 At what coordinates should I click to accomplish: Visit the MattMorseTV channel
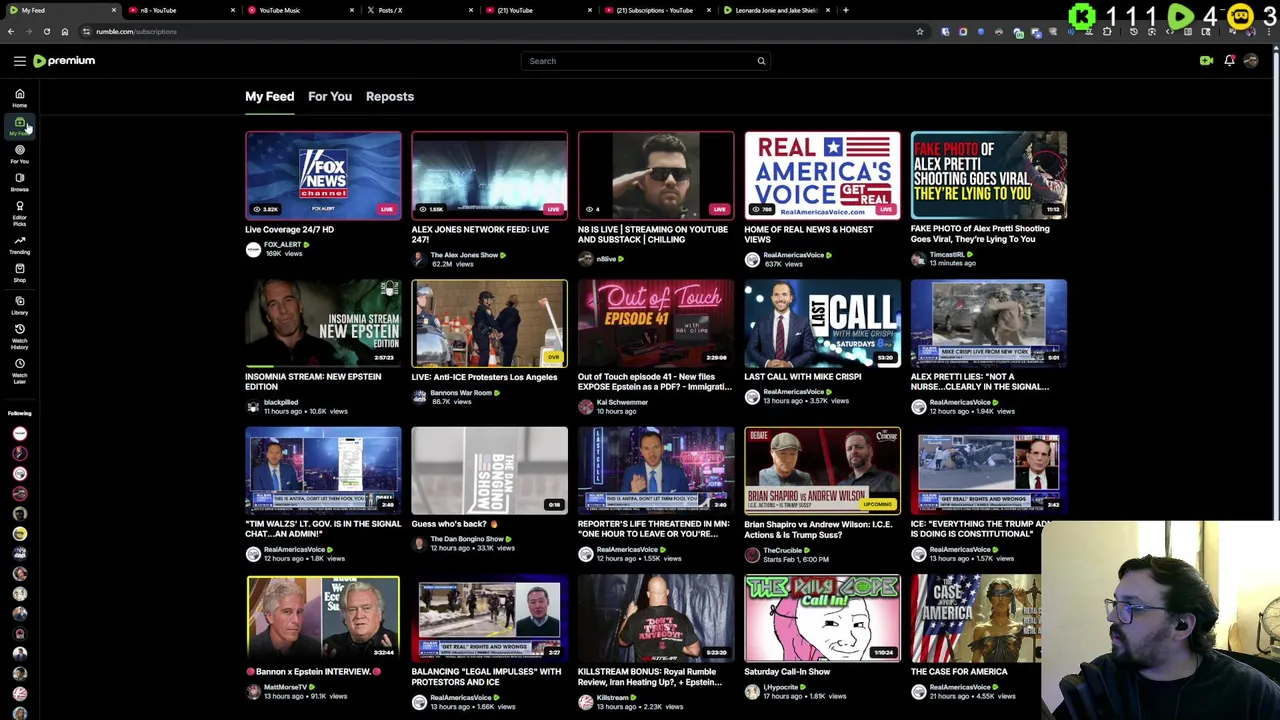coord(287,687)
